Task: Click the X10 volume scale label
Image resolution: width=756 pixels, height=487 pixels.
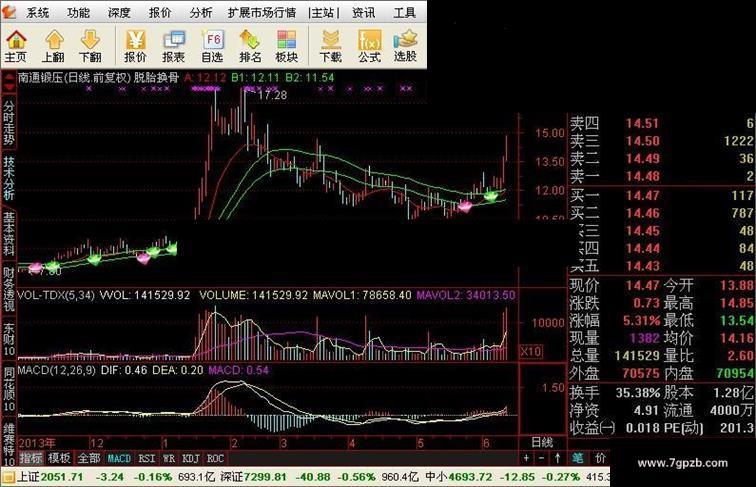Action: click(530, 352)
